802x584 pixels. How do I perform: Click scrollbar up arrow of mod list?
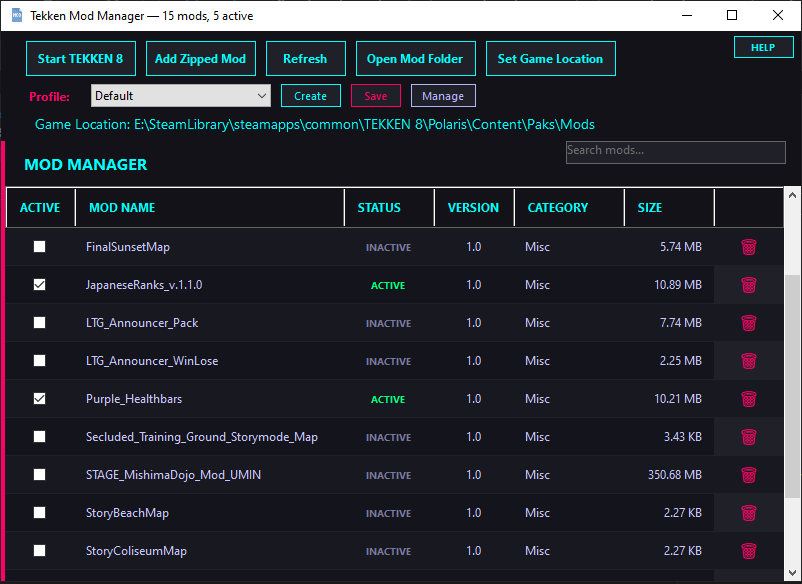pyautogui.click(x=792, y=195)
